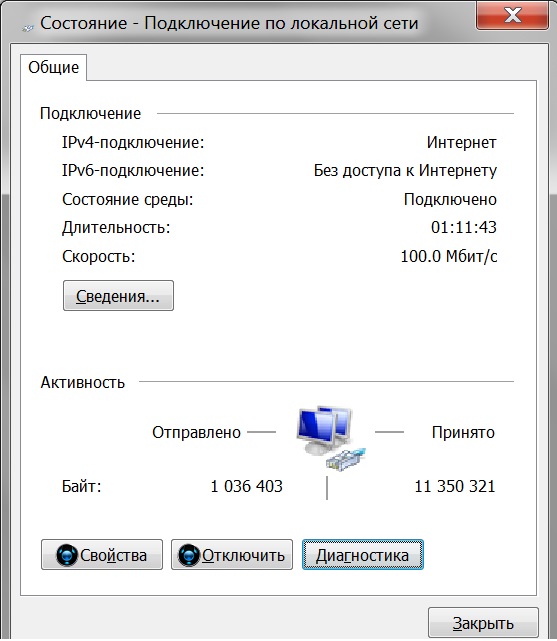Run Диагностика for this connection
This screenshot has width=557, height=641.
click(362, 555)
